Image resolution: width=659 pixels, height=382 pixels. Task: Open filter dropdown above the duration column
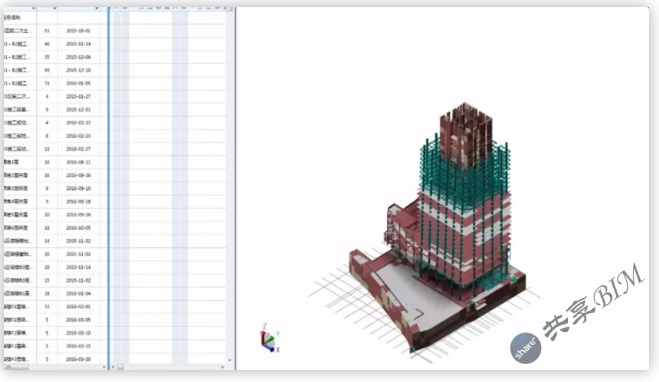pos(55,8)
